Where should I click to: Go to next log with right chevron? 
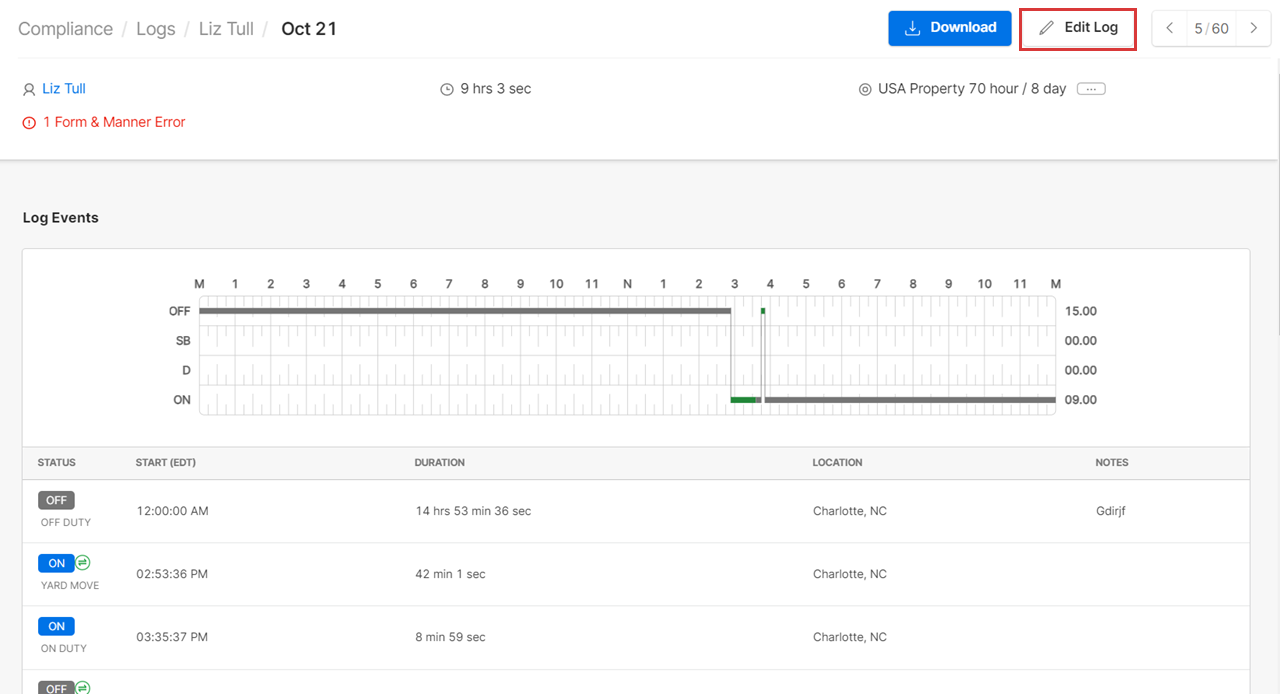pyautogui.click(x=1253, y=29)
